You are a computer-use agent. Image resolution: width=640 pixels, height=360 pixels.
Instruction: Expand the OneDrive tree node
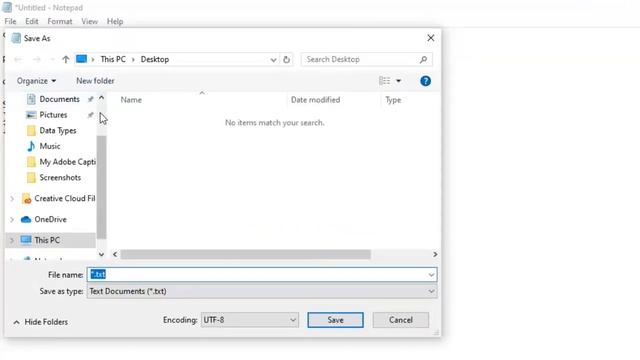pyautogui.click(x=12, y=220)
